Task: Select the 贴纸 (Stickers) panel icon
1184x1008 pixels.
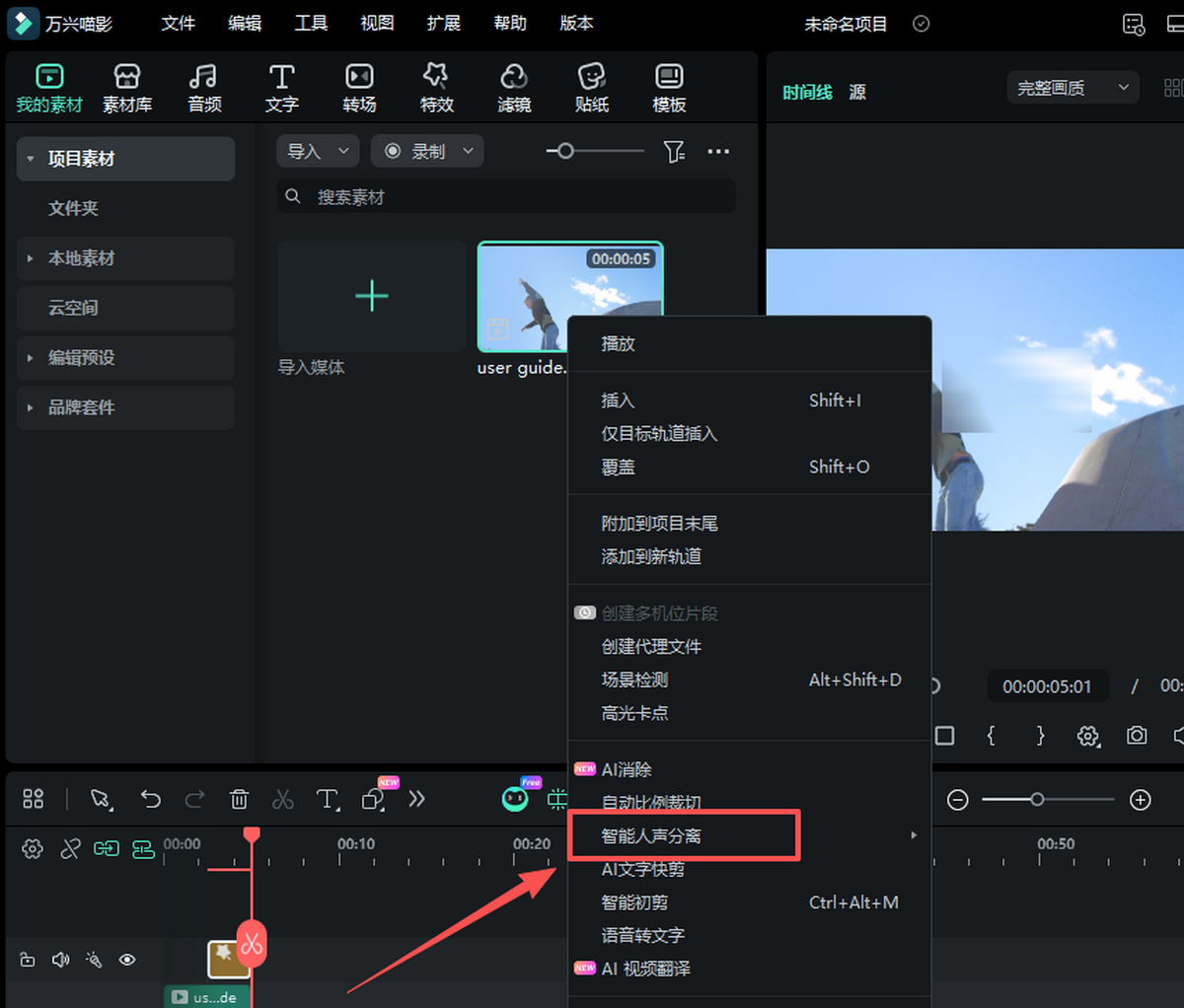Action: [591, 87]
